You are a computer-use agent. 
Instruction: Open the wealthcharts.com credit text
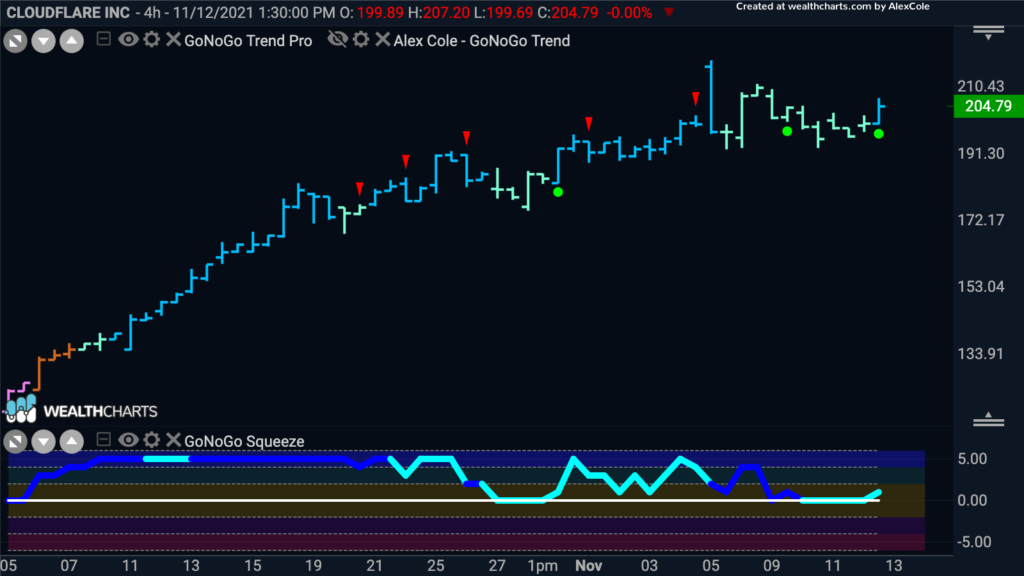(833, 7)
